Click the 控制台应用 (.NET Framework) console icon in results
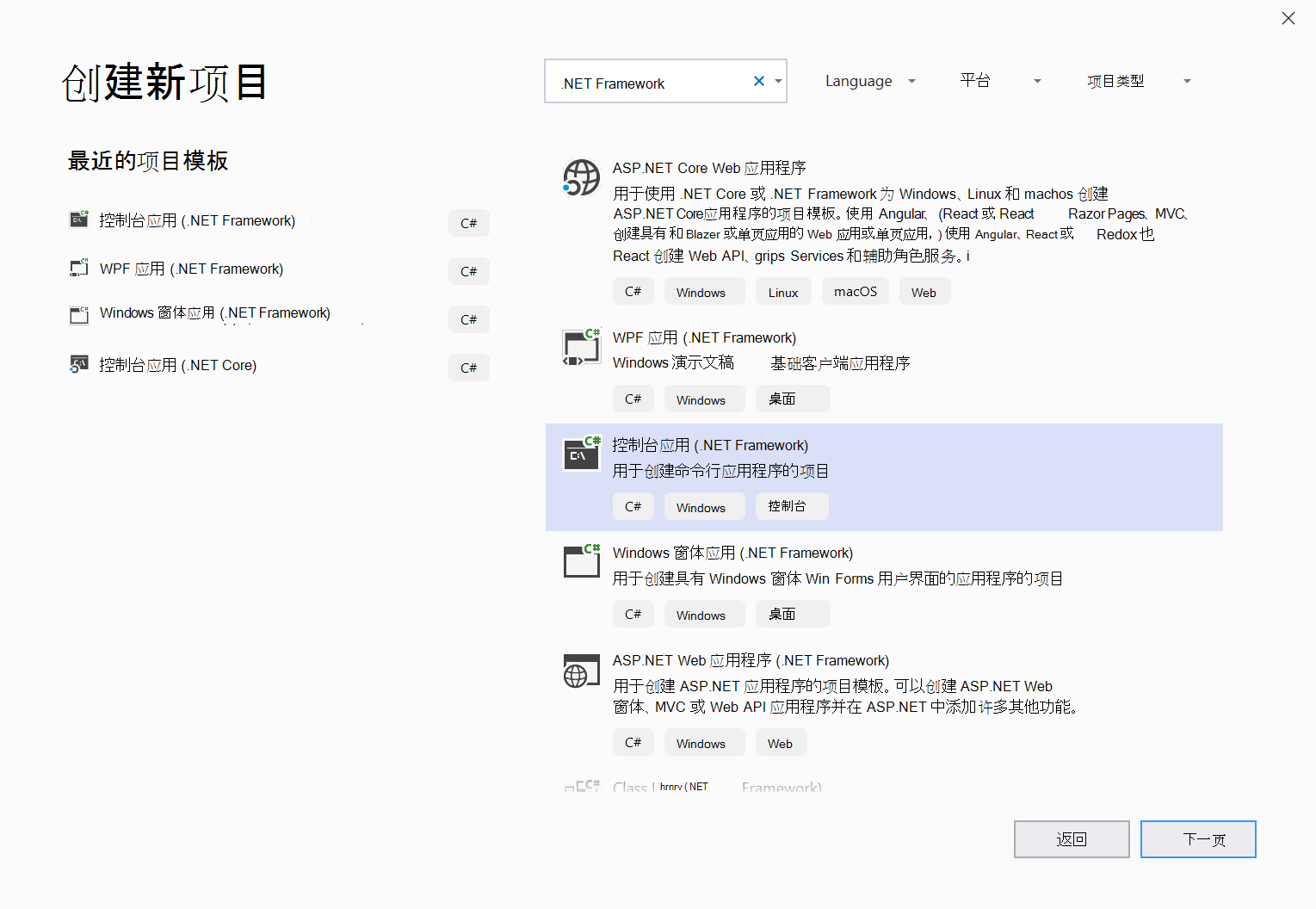Viewport: 1316px width, 909px height. coord(581,454)
